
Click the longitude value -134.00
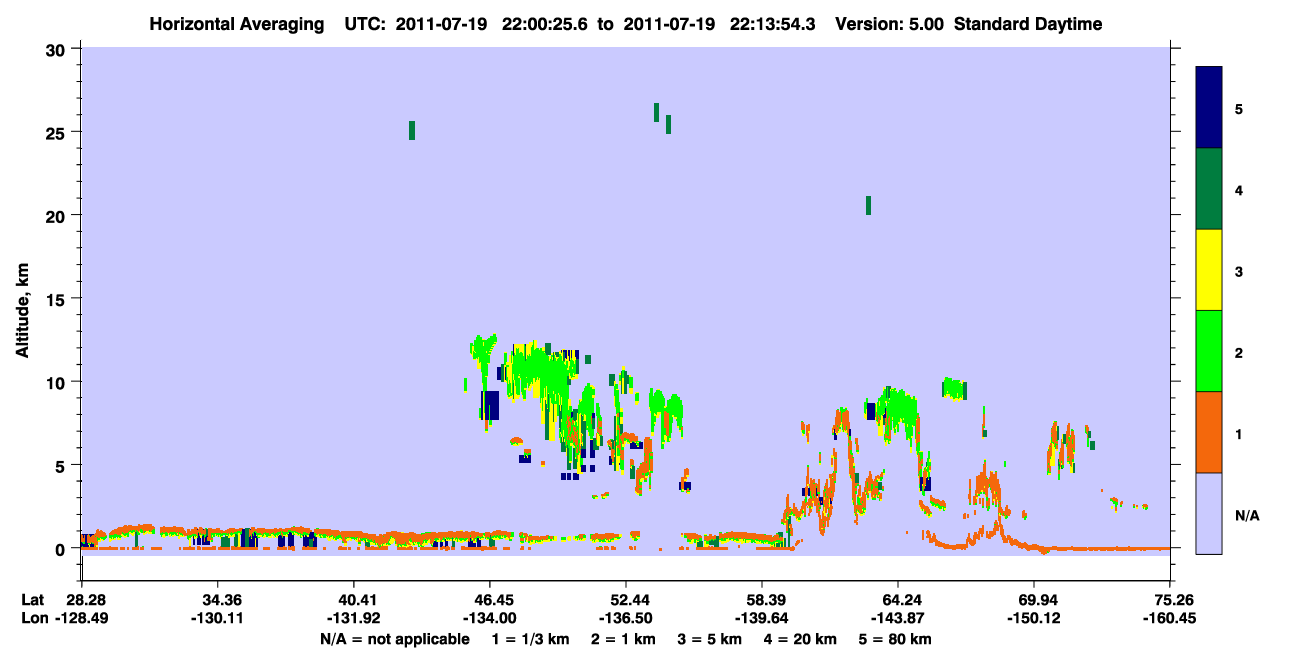point(490,618)
